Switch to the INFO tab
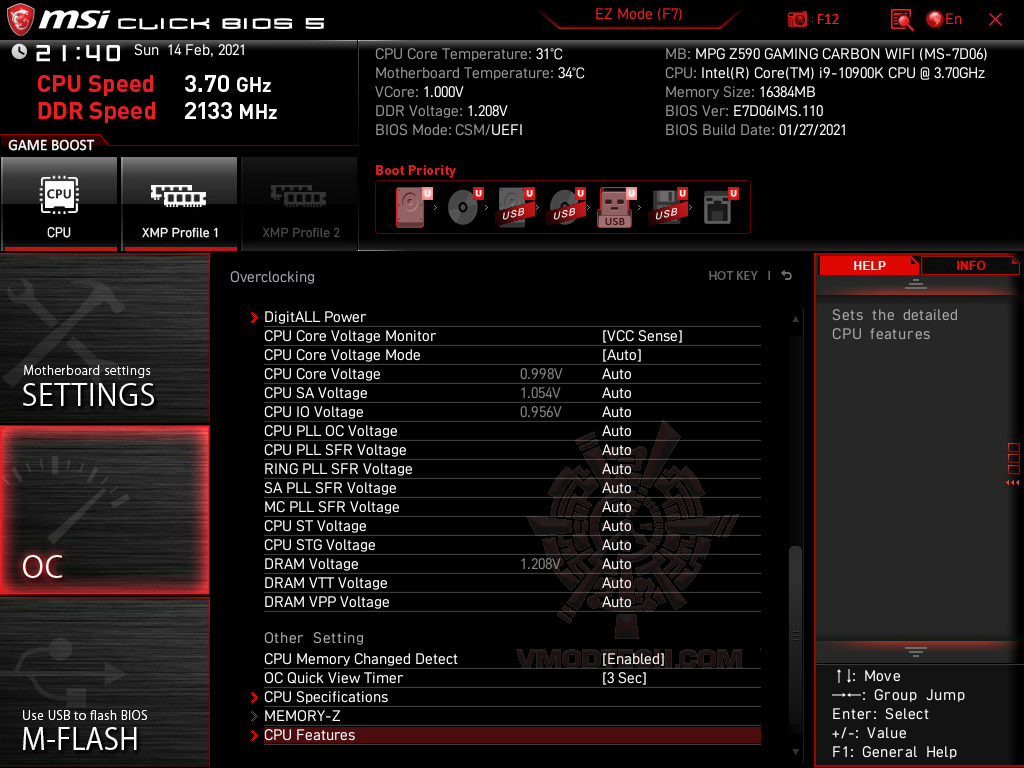 pos(969,265)
